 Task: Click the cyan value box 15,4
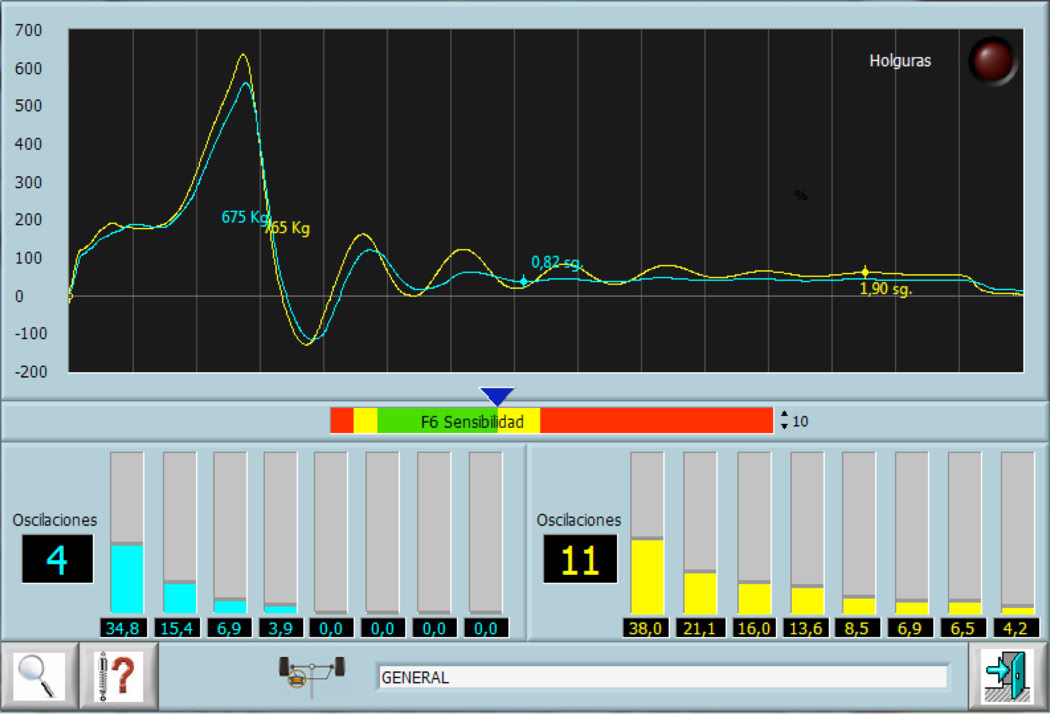click(x=179, y=628)
